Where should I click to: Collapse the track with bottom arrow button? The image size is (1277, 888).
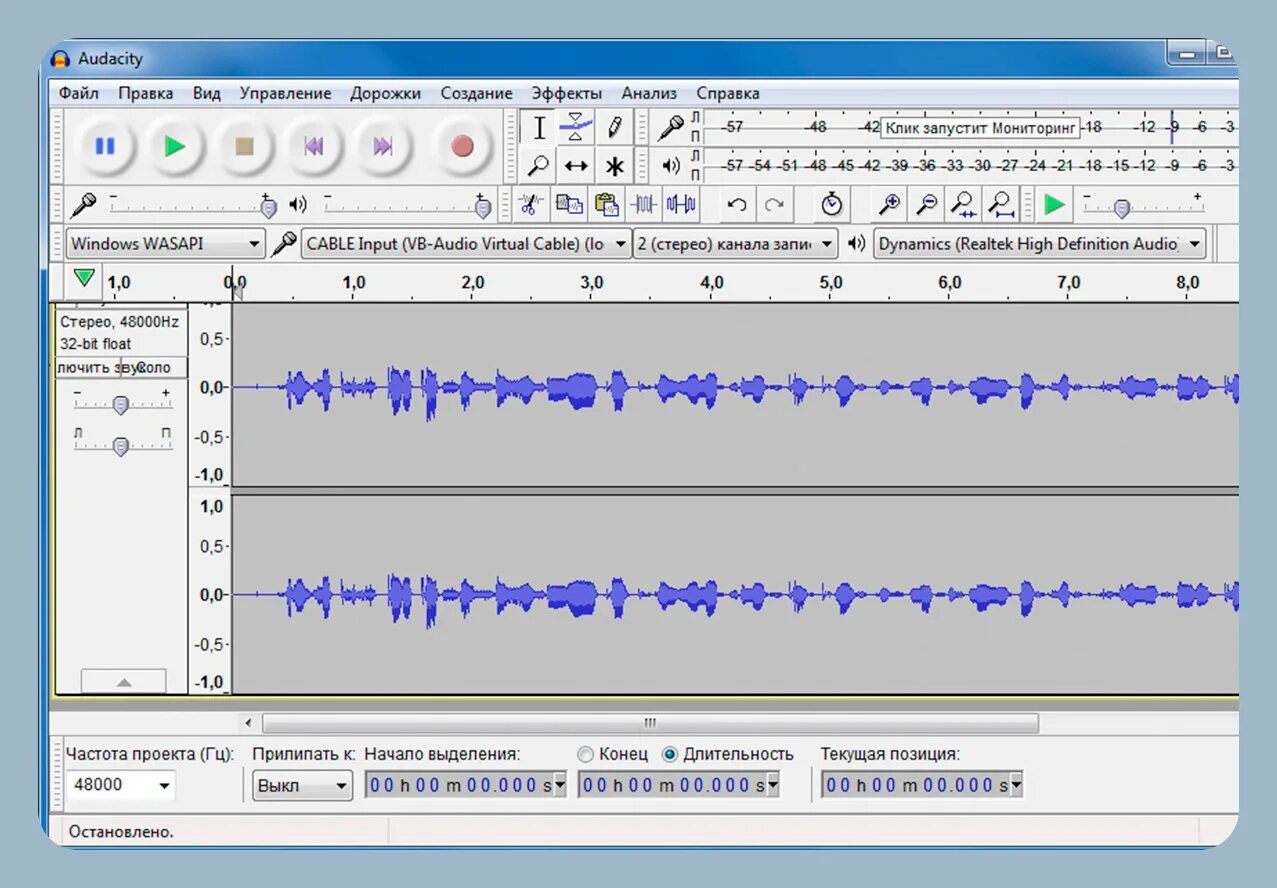tap(123, 681)
